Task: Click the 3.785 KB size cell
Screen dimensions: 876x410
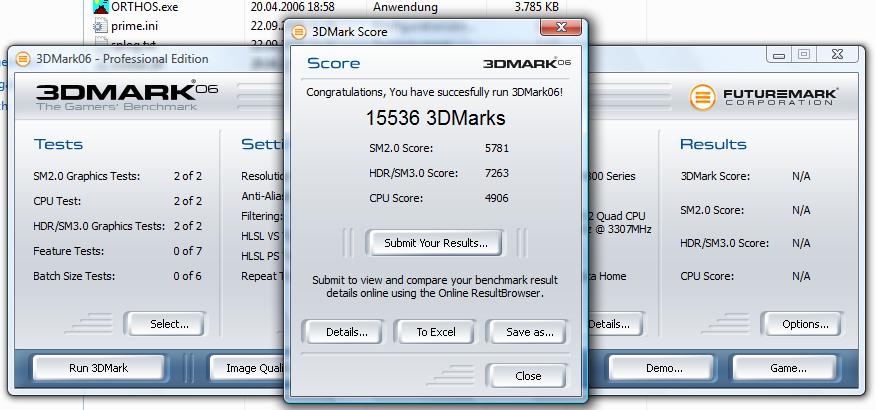Action: pos(535,7)
